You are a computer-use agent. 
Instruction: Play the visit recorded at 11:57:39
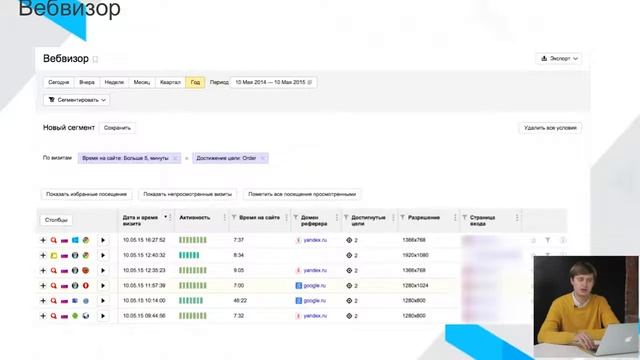pyautogui.click(x=103, y=286)
